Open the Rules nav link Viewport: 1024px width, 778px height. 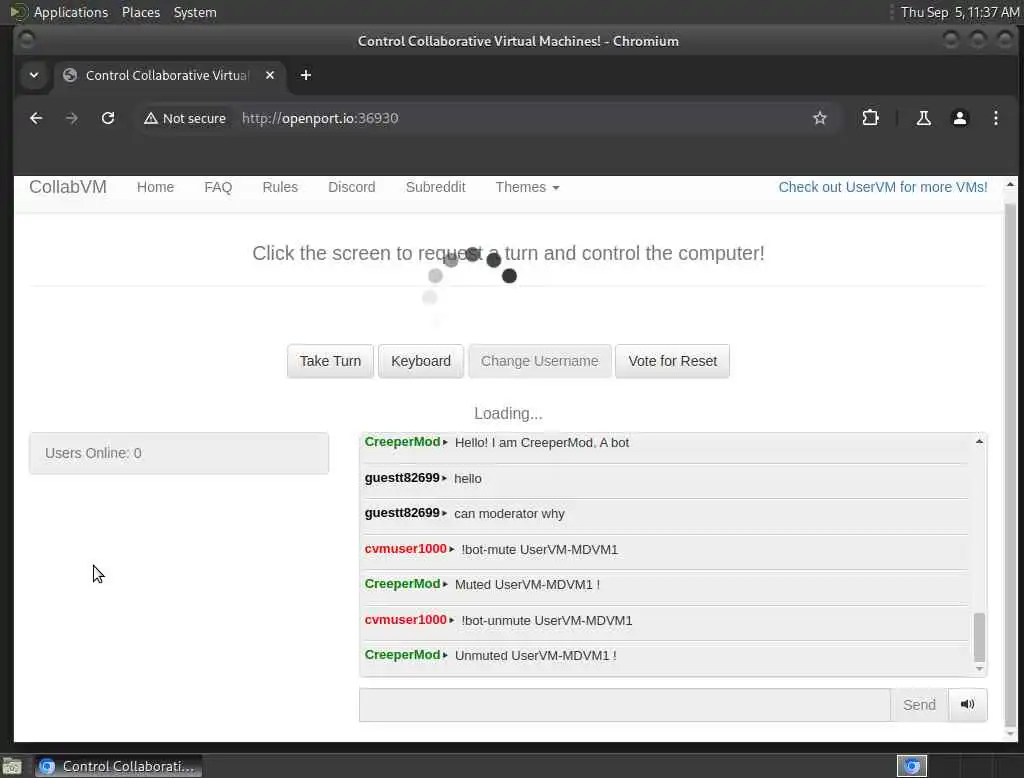click(280, 187)
